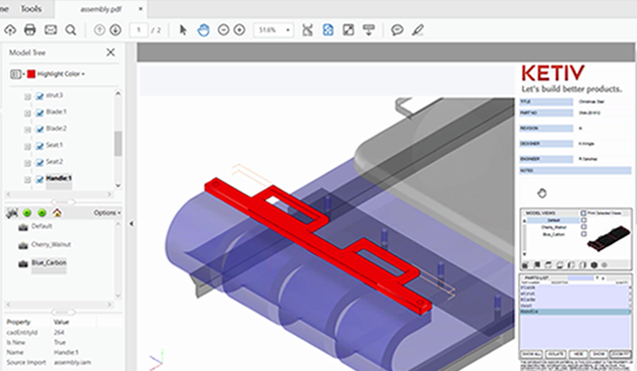Image resolution: width=637 pixels, height=371 pixels.
Task: Print the document with the printer icon
Action: point(30,30)
